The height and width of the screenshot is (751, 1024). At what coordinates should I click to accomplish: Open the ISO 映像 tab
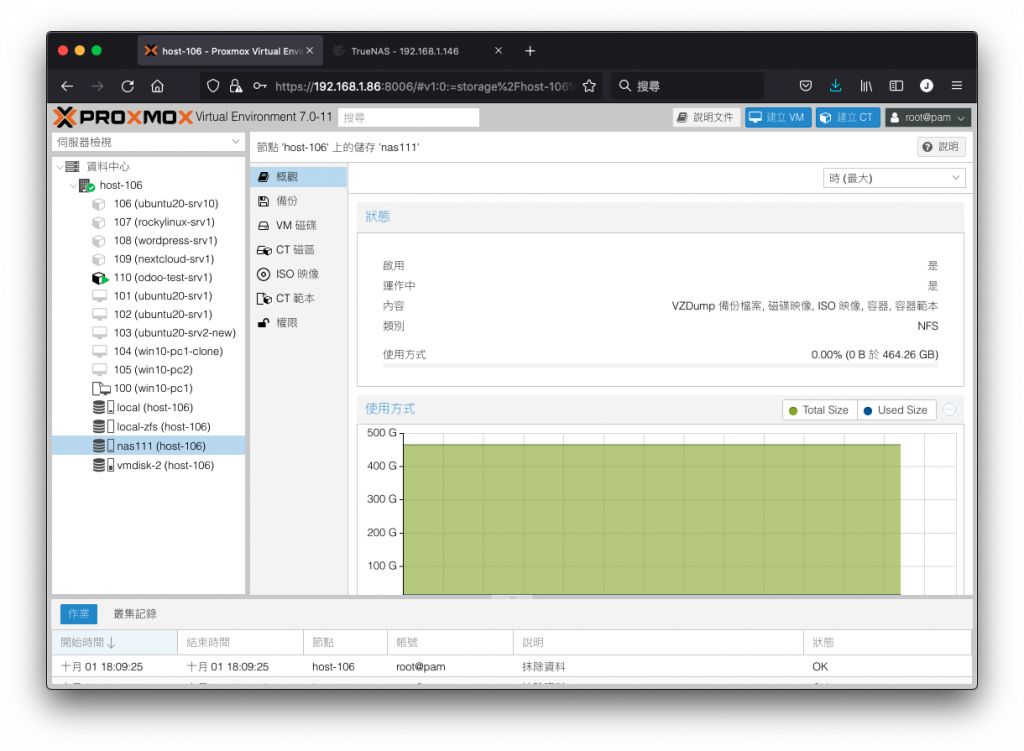point(298,274)
